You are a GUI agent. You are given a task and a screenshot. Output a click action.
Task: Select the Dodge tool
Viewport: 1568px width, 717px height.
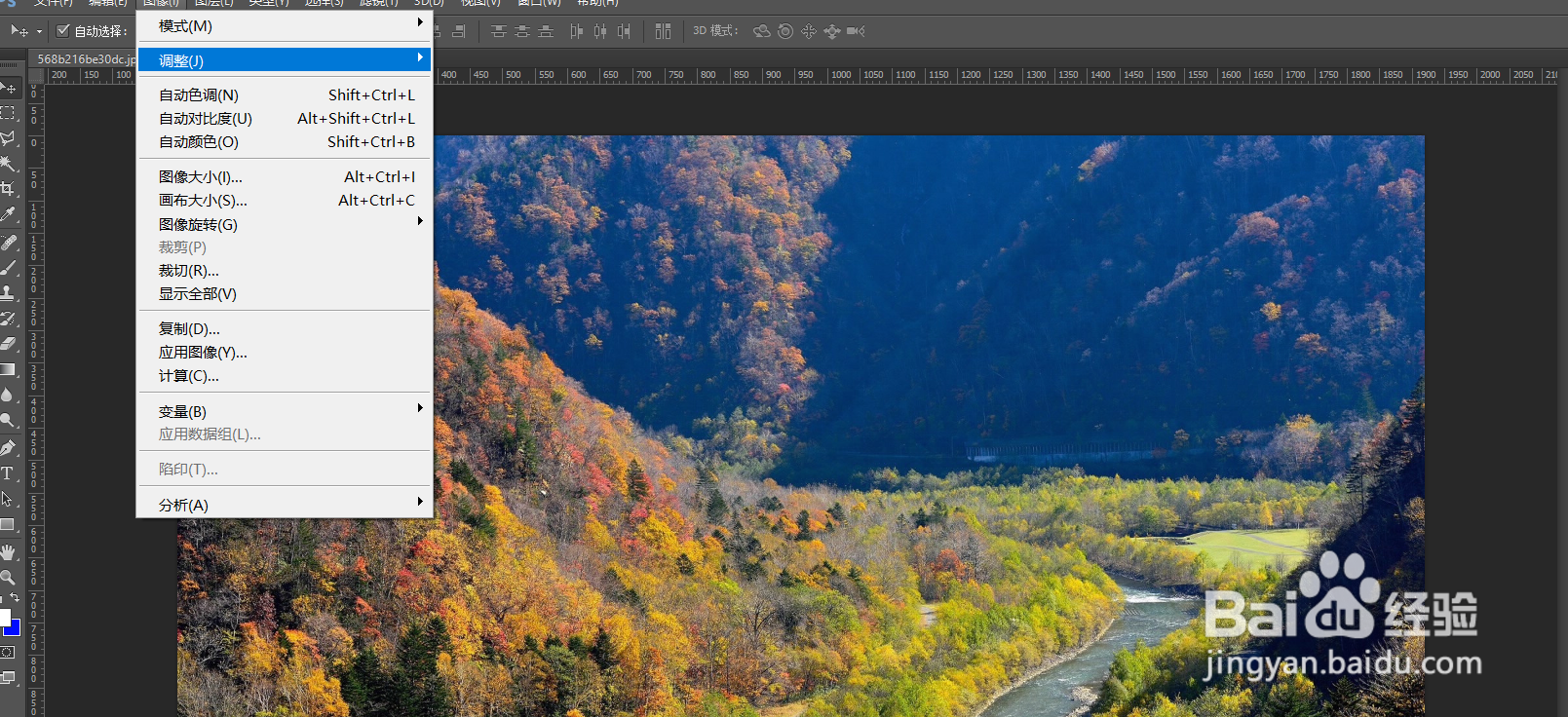[8, 420]
